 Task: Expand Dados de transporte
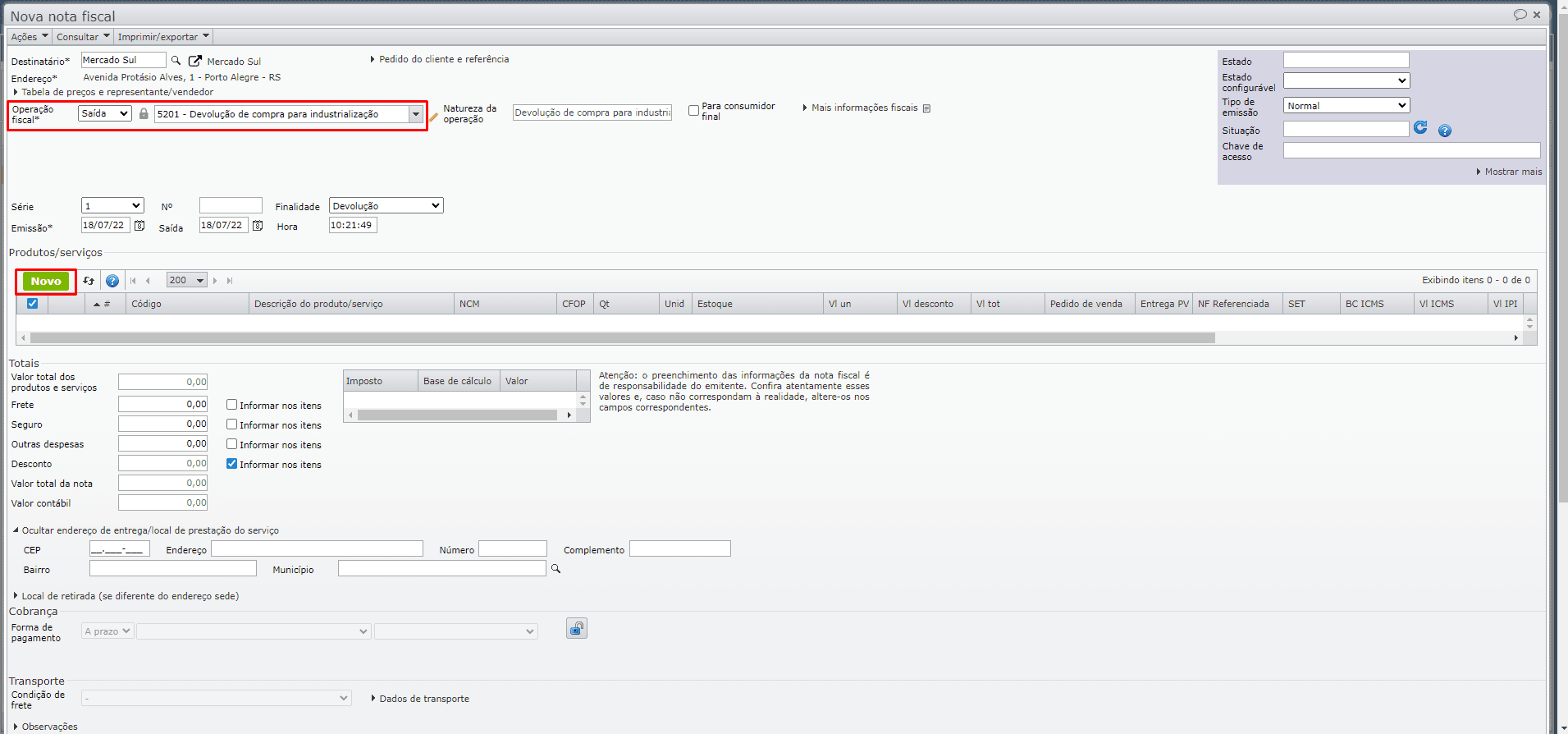coord(420,699)
